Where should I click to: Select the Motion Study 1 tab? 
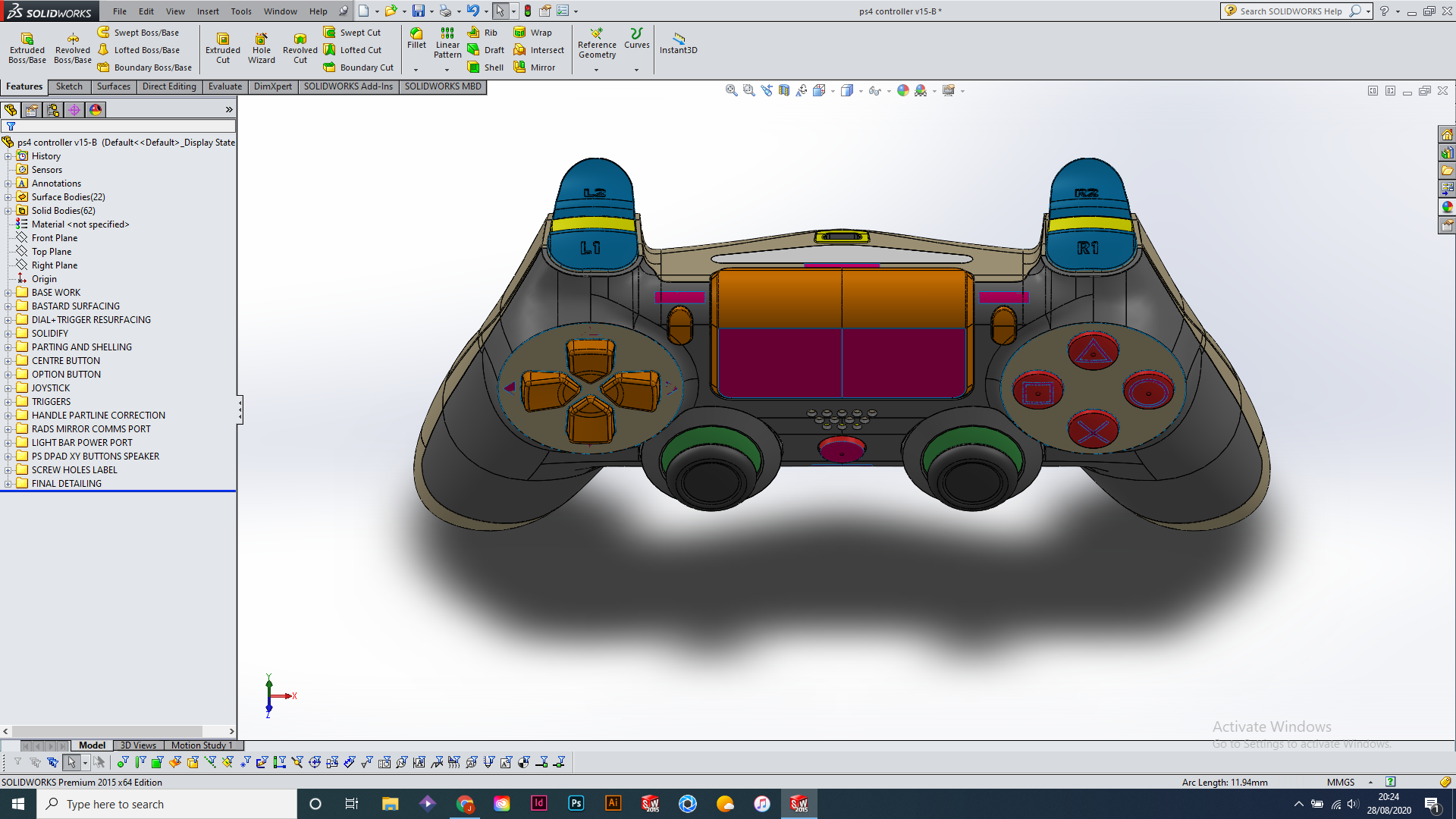[201, 745]
